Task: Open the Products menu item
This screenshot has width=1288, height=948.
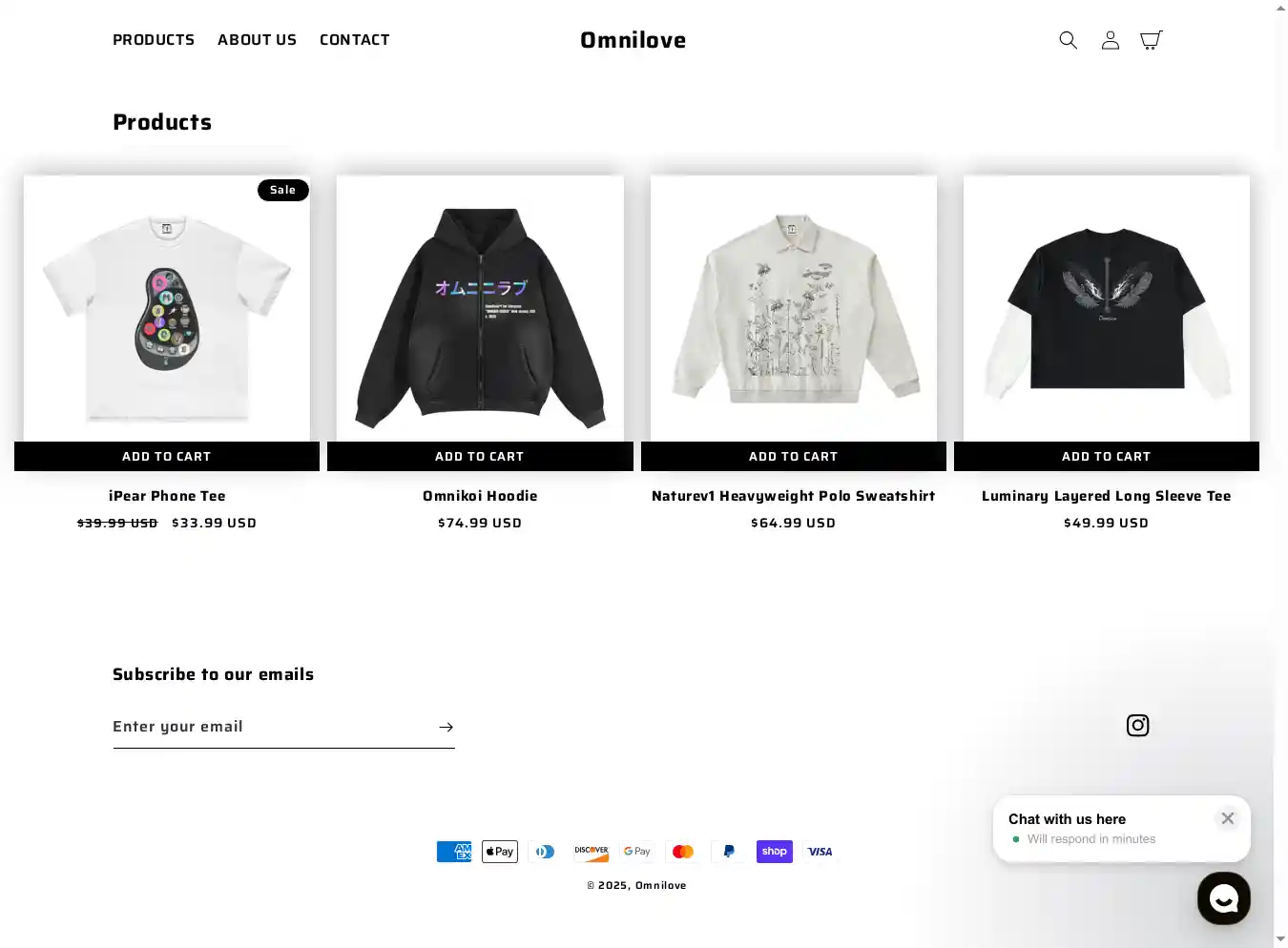Action: (154, 40)
